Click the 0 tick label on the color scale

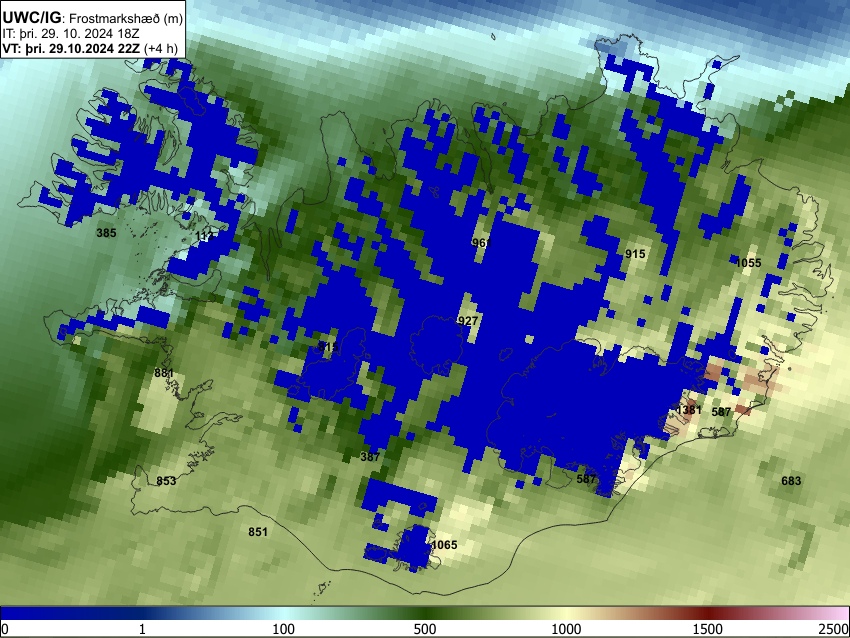pos(5,629)
